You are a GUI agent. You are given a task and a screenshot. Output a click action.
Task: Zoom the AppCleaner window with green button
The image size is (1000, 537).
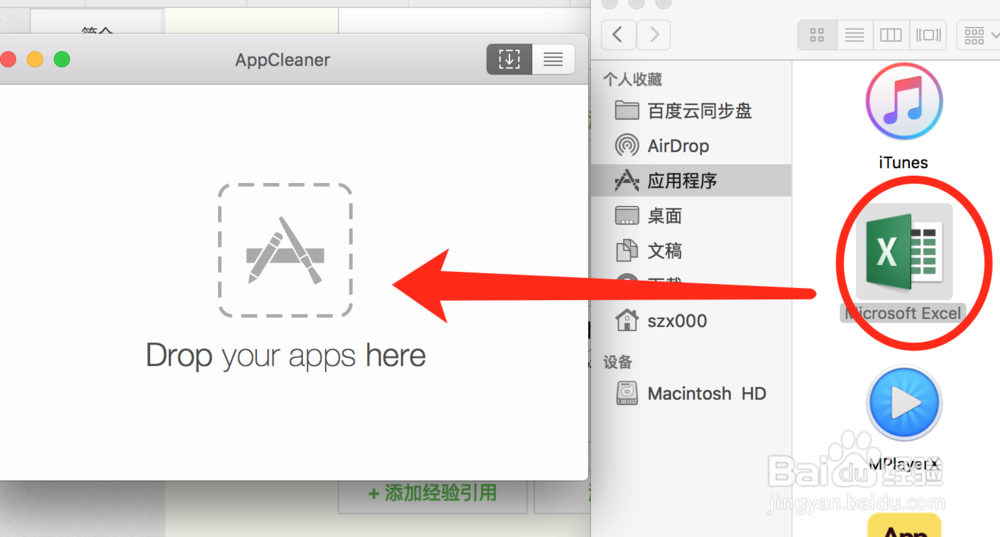pyautogui.click(x=62, y=59)
